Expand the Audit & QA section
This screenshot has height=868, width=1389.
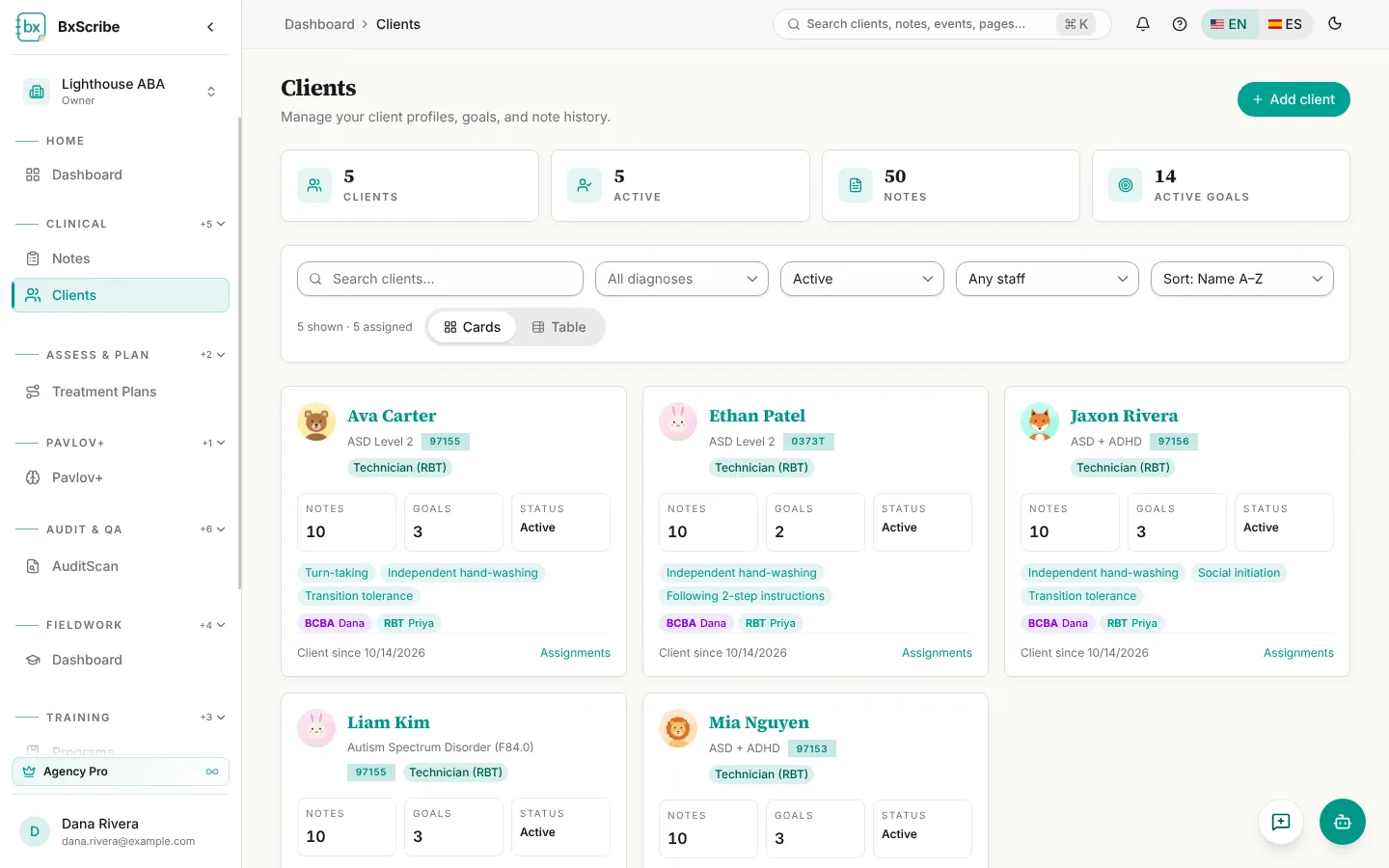coord(213,529)
